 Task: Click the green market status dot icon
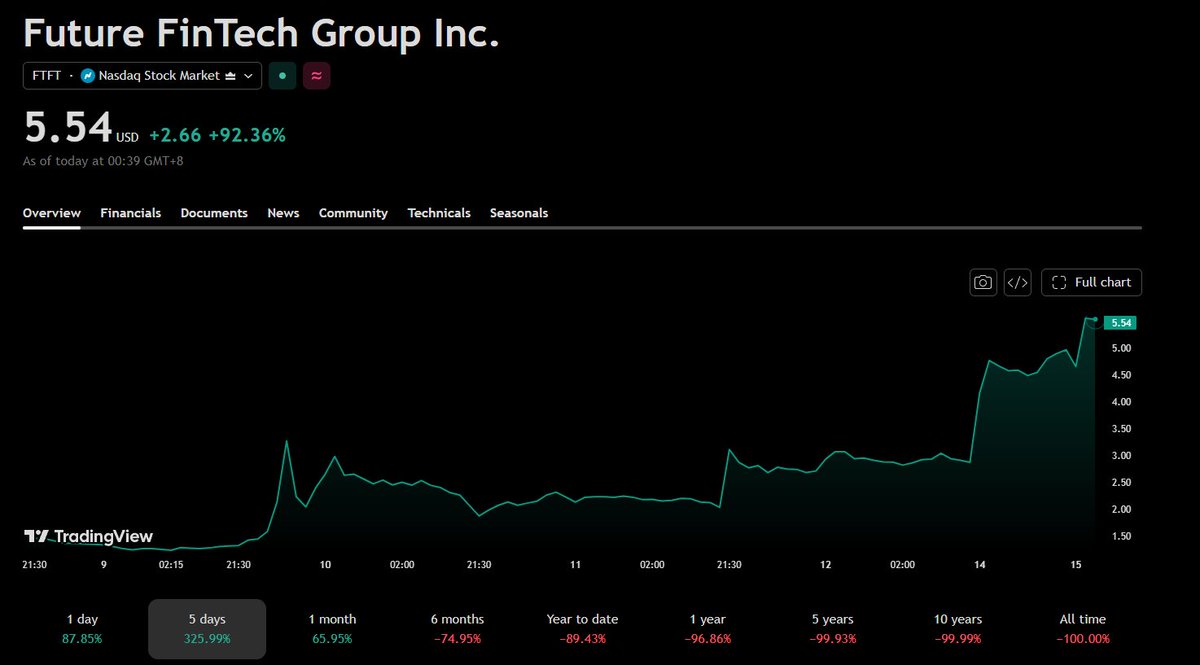(282, 76)
